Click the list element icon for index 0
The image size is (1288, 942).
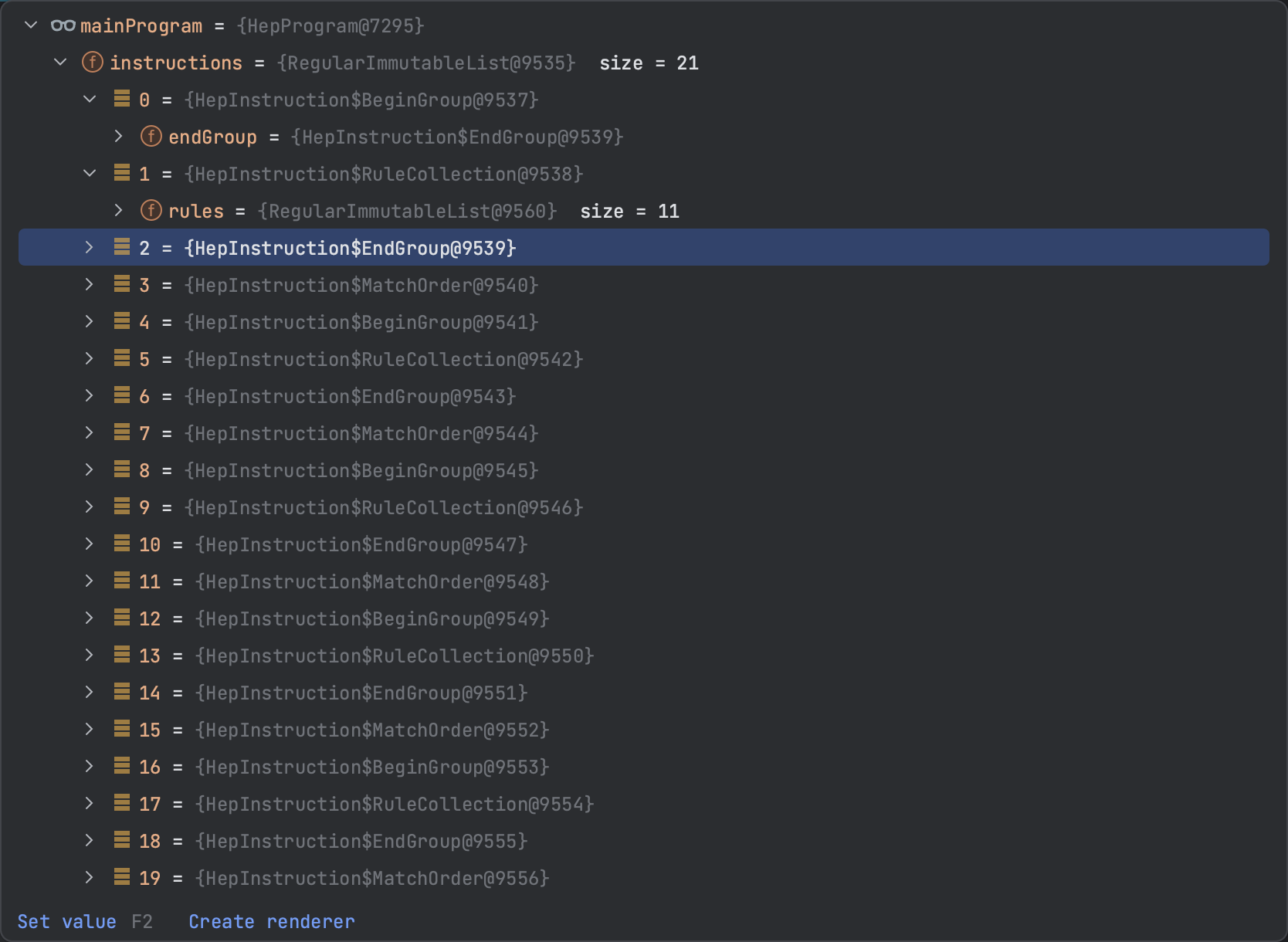pyautogui.click(x=122, y=99)
